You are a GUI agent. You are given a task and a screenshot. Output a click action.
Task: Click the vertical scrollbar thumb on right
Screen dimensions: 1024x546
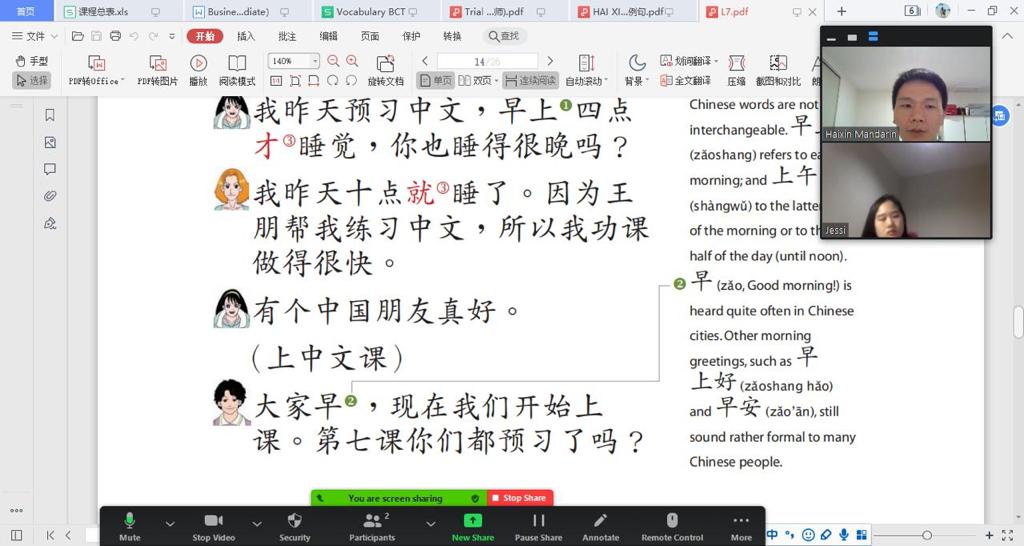click(1018, 322)
